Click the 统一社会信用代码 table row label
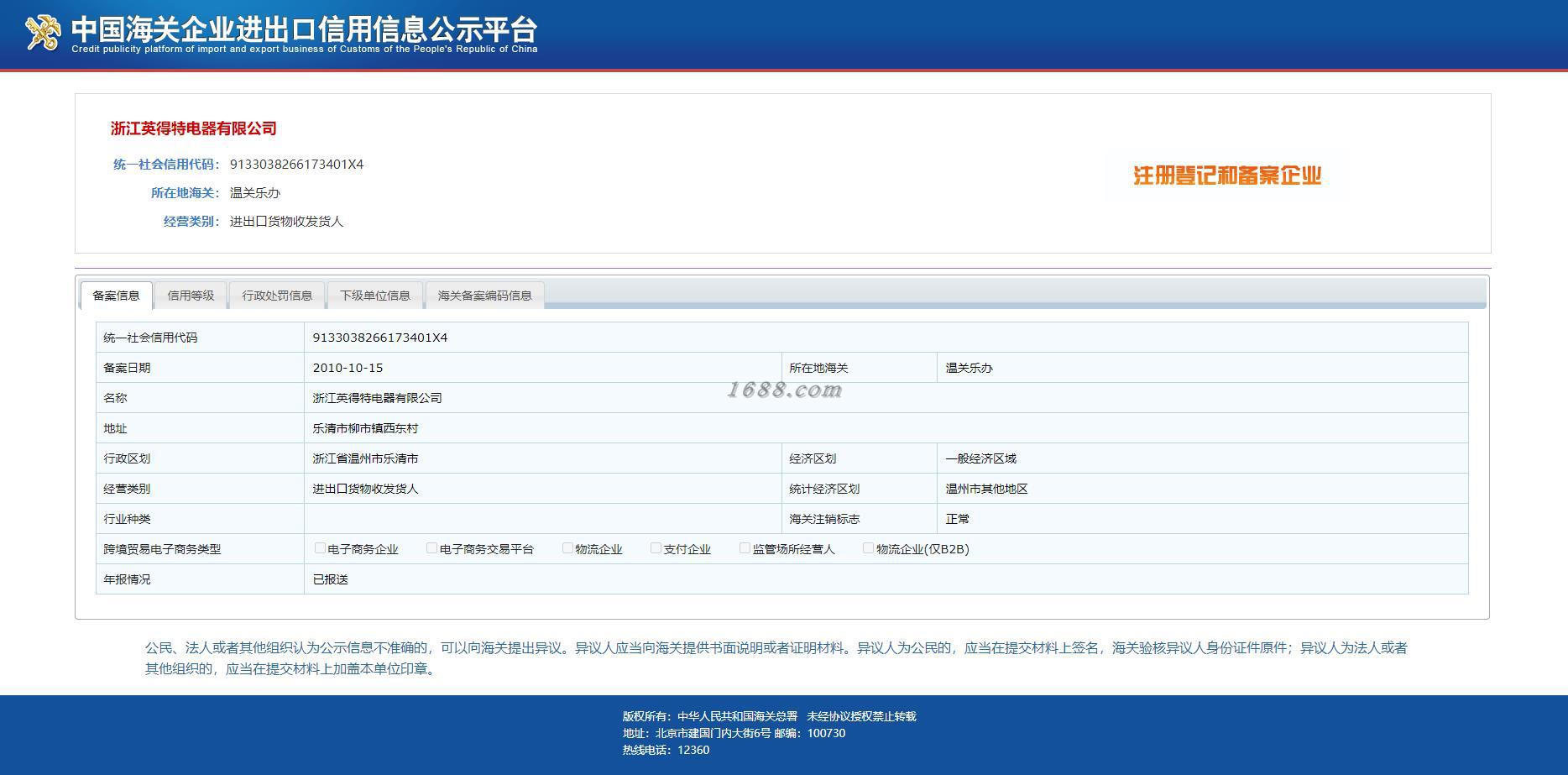The width and height of the screenshot is (1568, 775). click(x=150, y=338)
